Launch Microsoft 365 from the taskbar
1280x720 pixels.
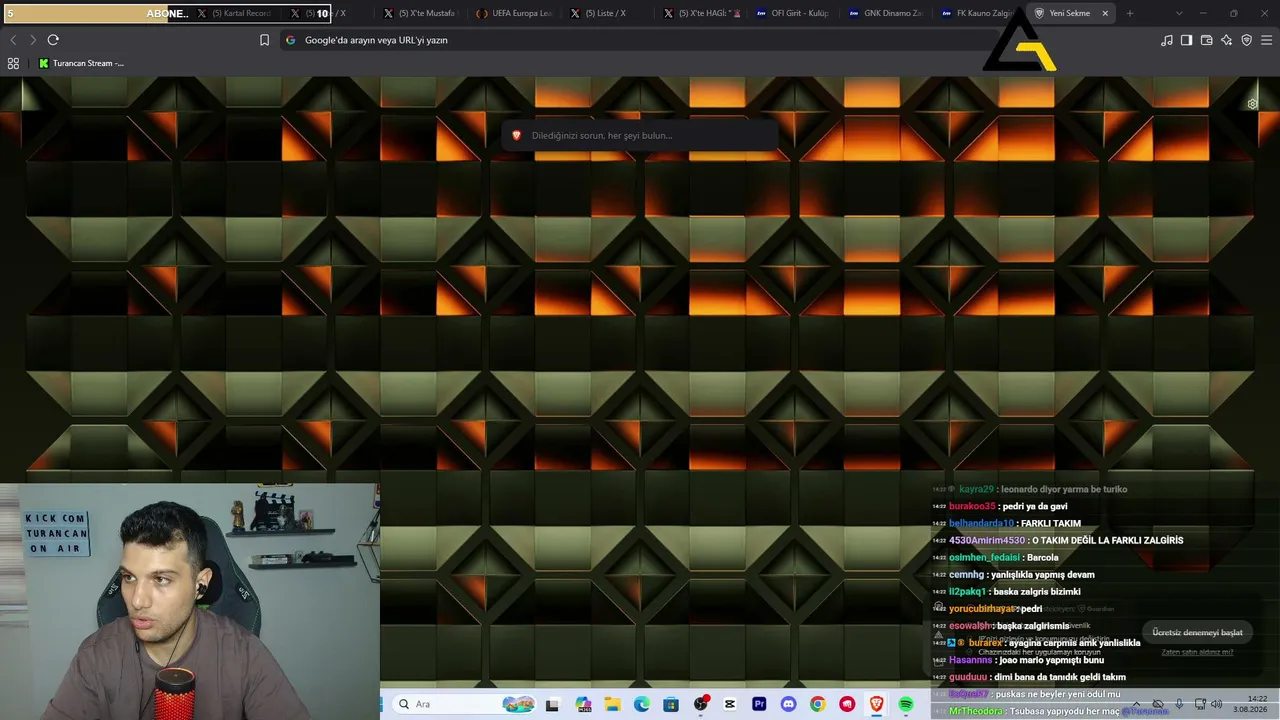coord(584,704)
